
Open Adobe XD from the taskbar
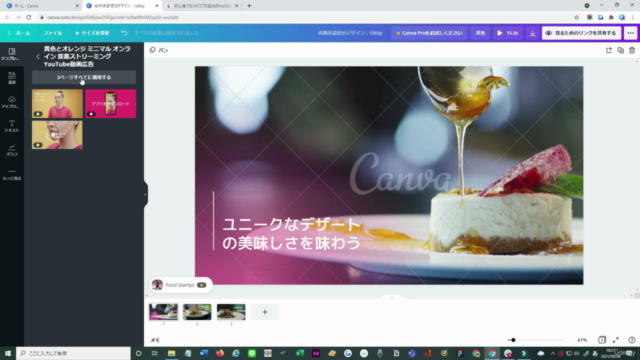[x=316, y=353]
